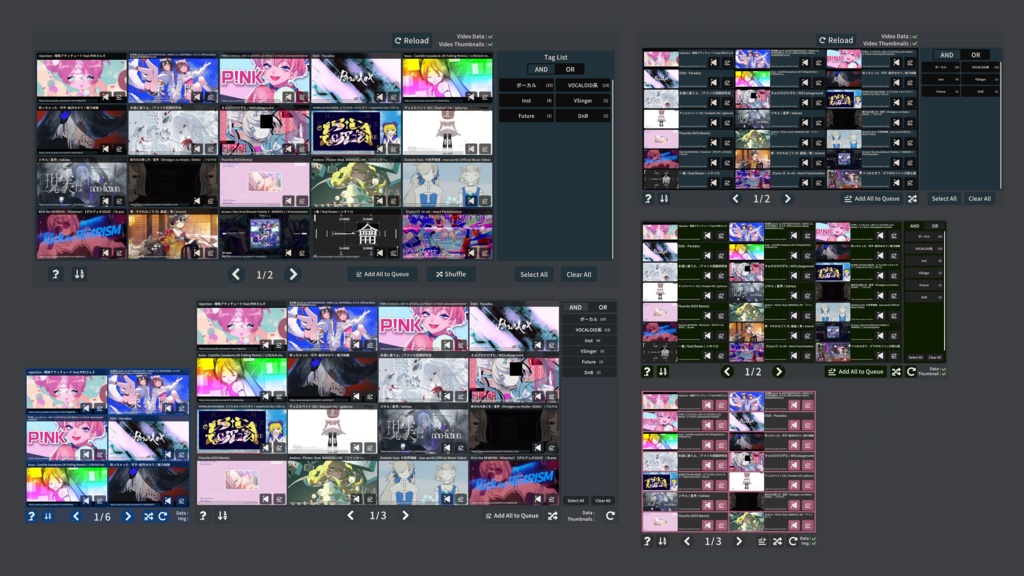
Task: Click sort order icon in Tag List panel
Action: point(80,274)
